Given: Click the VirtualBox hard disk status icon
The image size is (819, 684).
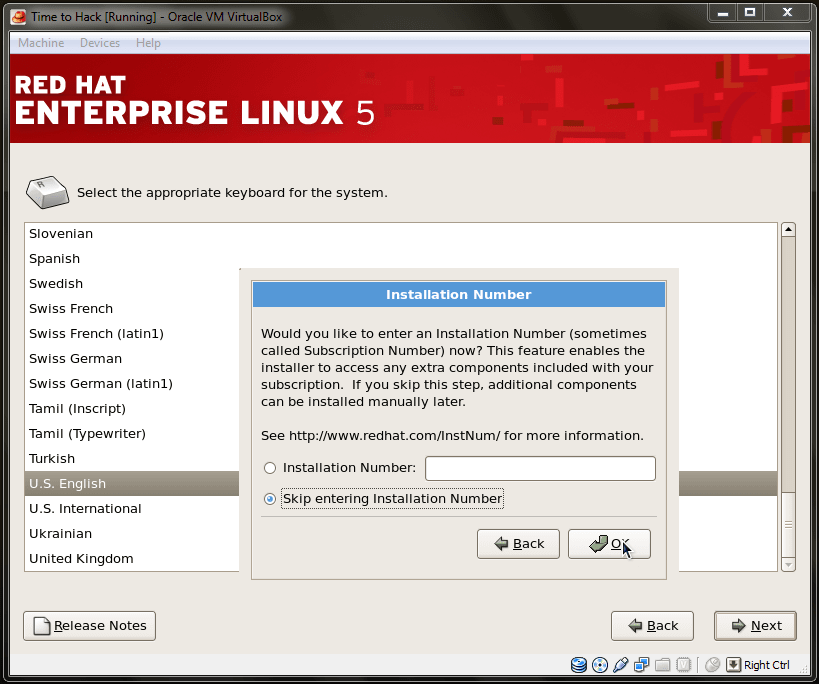Looking at the screenshot, I should (x=579, y=665).
